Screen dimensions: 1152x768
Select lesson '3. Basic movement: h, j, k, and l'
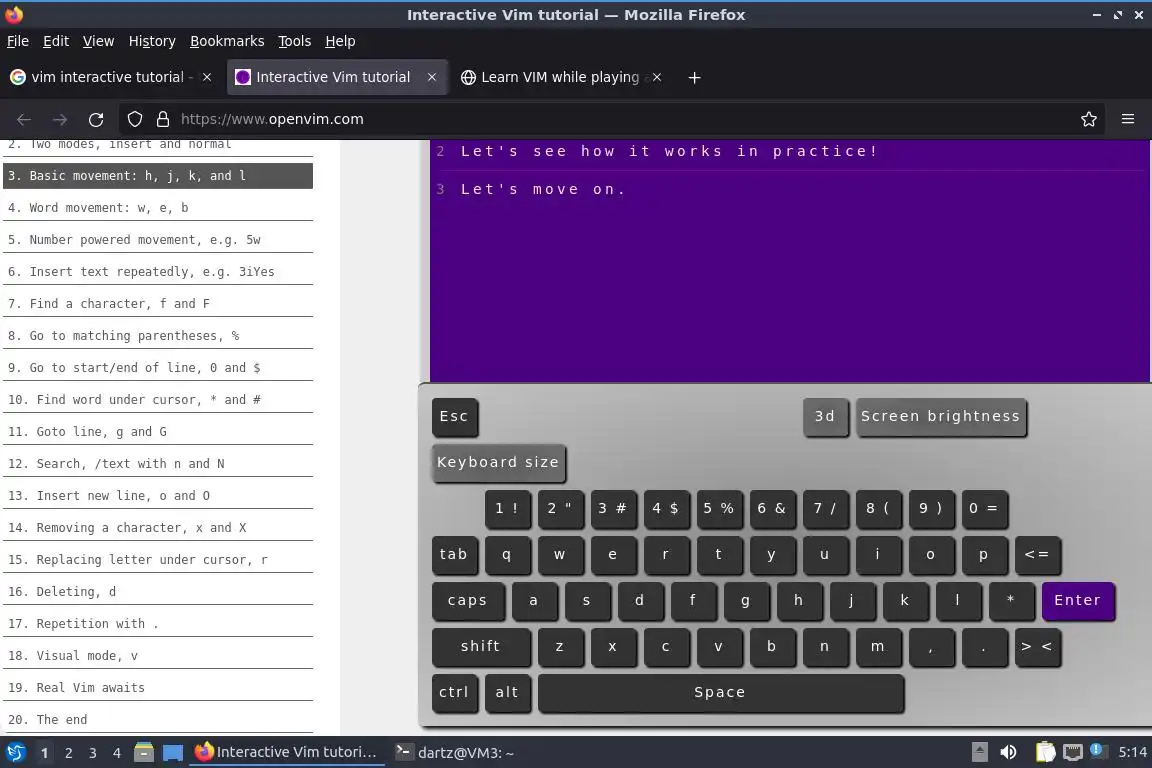(158, 176)
